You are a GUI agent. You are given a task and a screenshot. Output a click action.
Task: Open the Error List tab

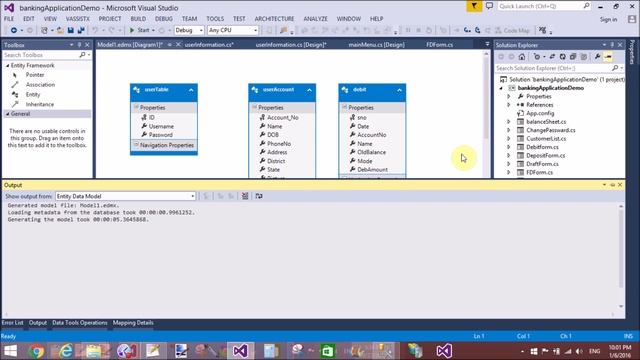point(13,323)
